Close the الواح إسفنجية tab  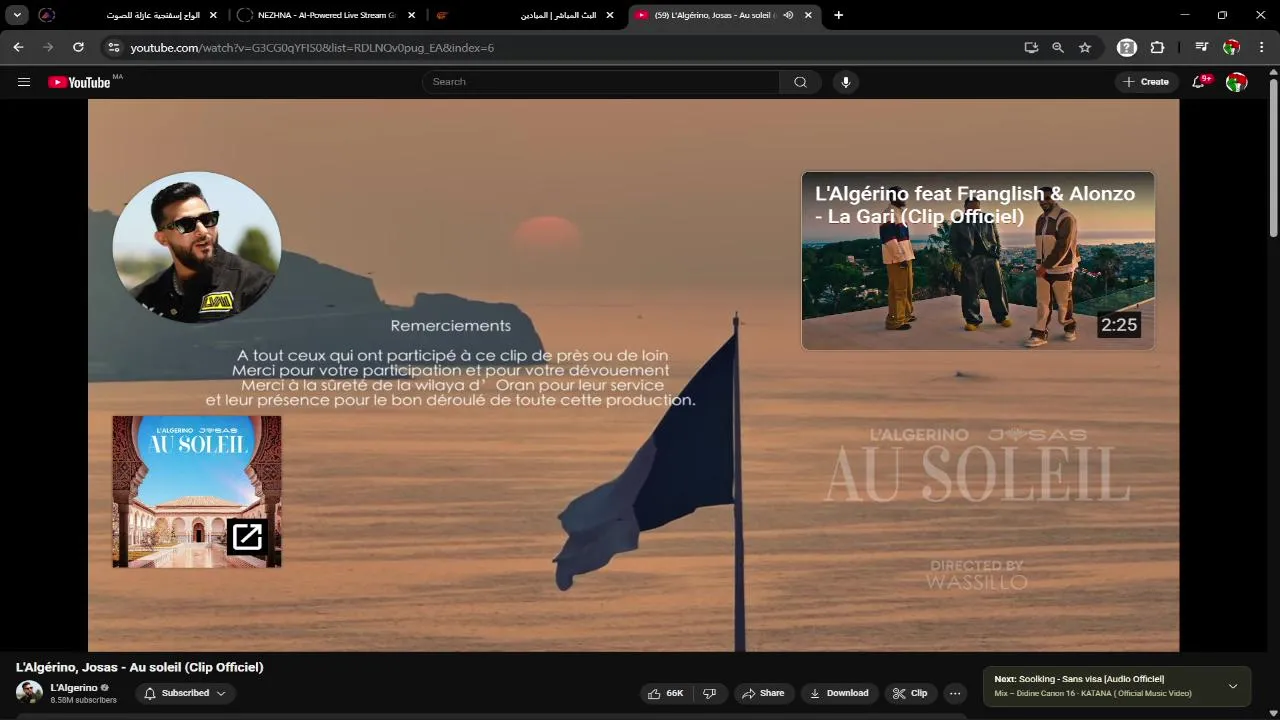[213, 15]
